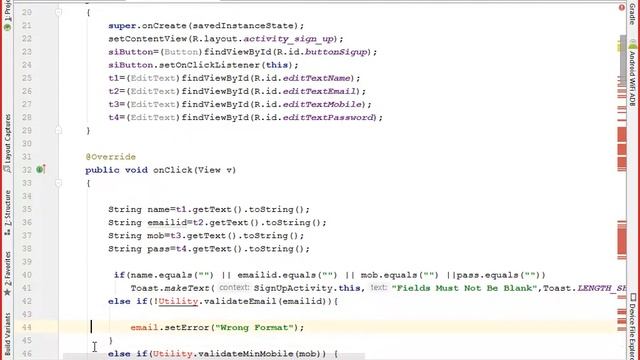Click the t4 assignment on line 28
Screen dimensions: 640x360
click(114, 117)
